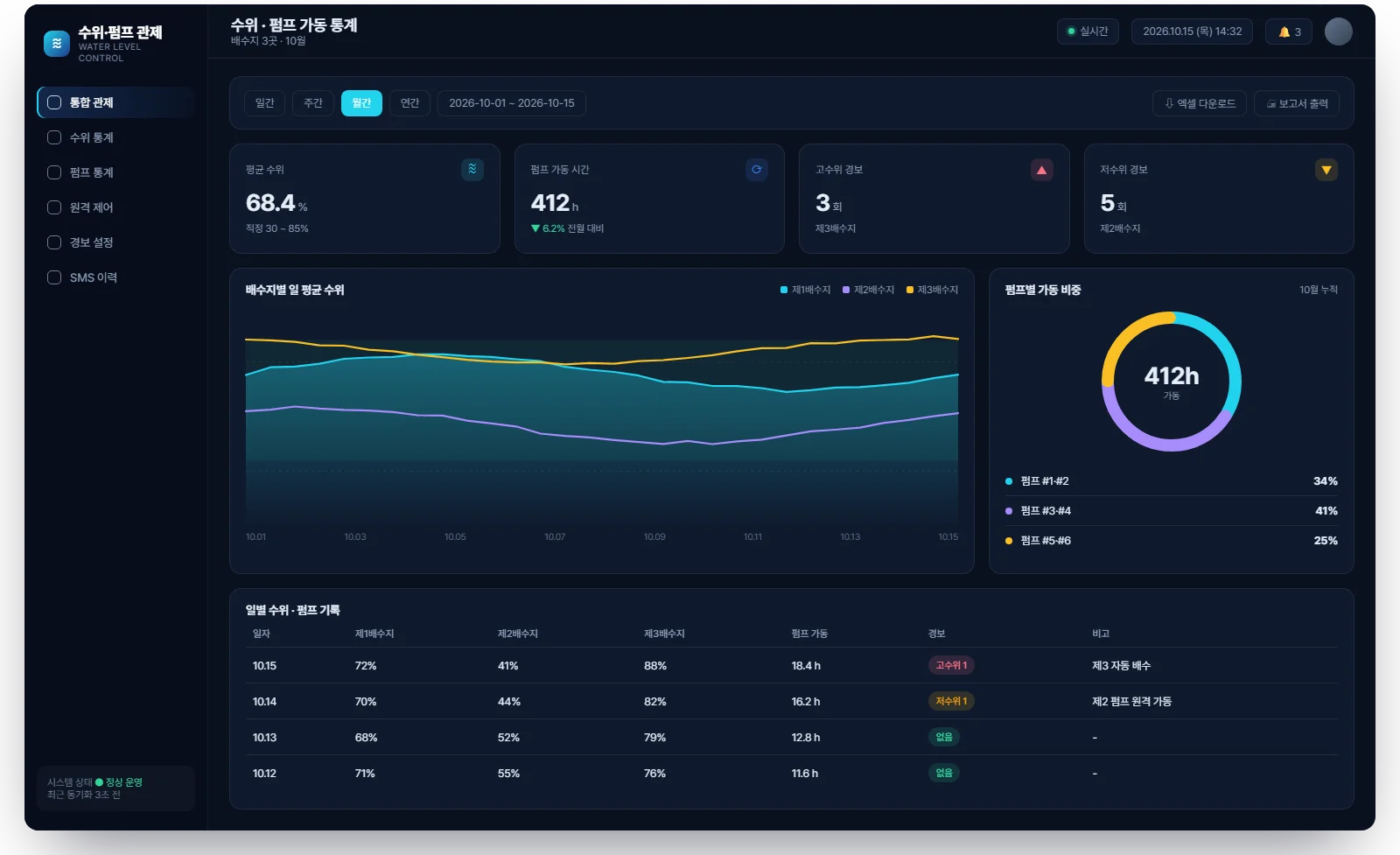Toggle the 원격 제어 sidebar checkbox icon
This screenshot has width=1400, height=855.
tap(54, 207)
